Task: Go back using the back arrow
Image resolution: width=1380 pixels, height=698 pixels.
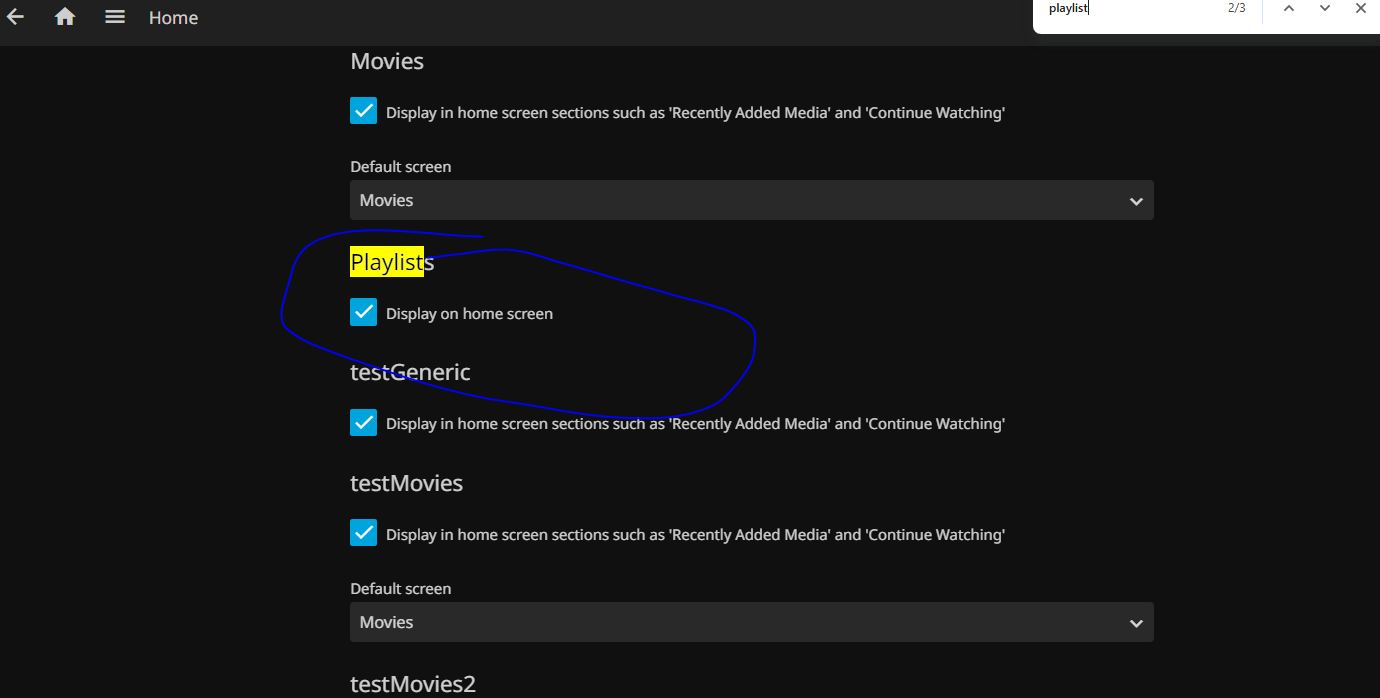Action: point(15,17)
